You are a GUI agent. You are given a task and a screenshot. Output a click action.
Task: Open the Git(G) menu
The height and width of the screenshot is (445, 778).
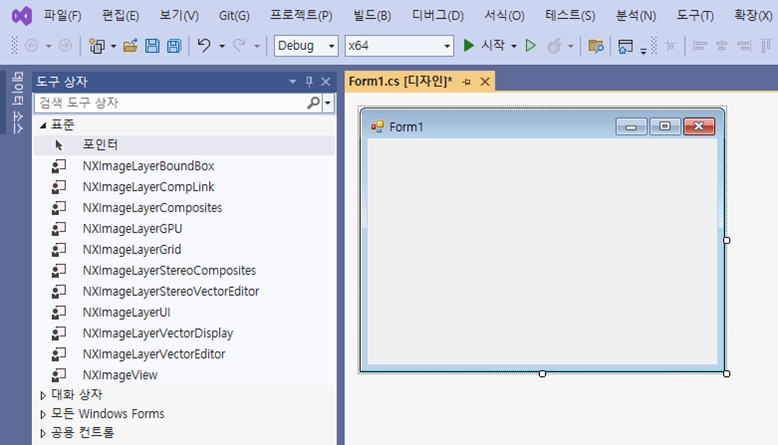click(234, 15)
